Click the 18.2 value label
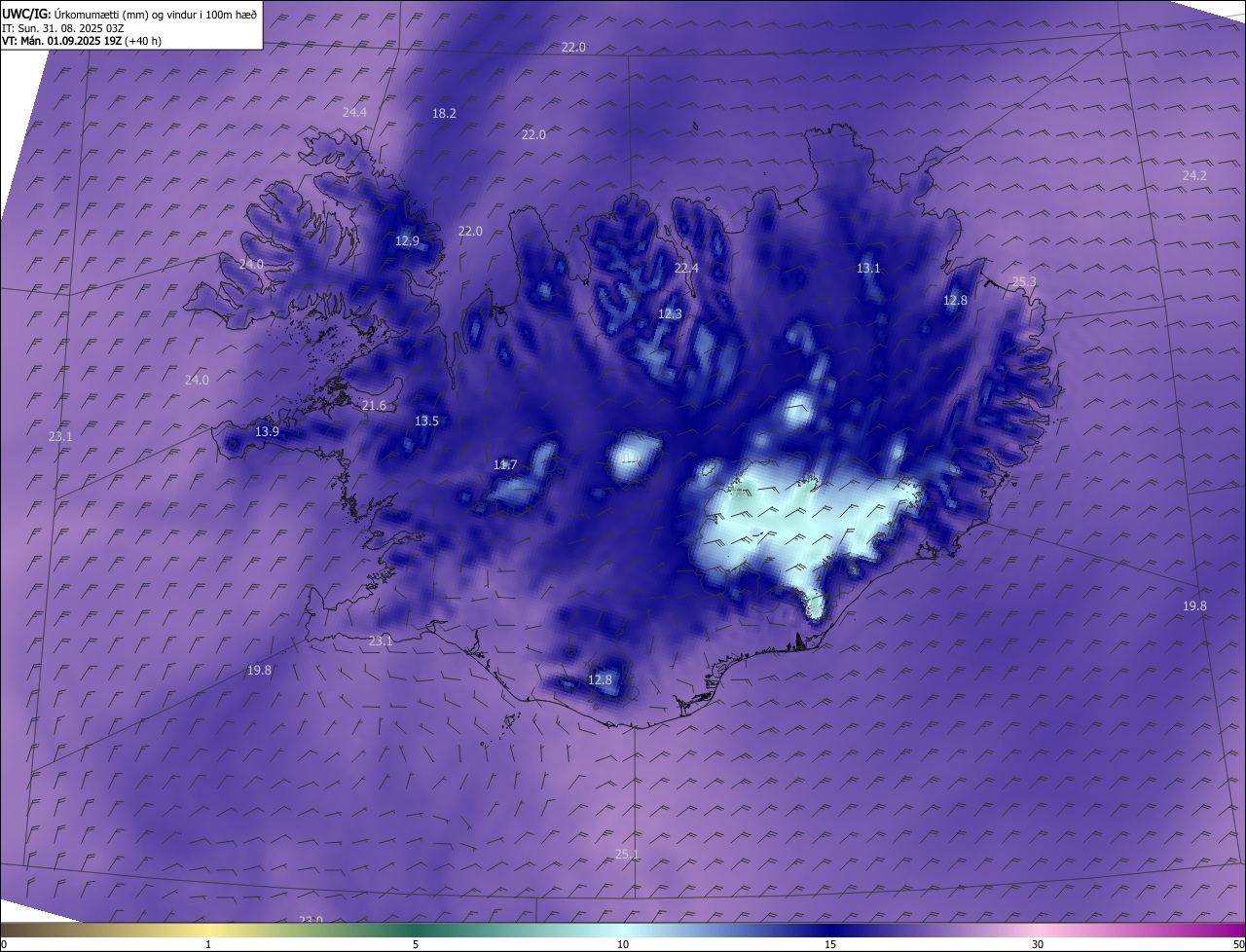The image size is (1246, 952). point(444,113)
